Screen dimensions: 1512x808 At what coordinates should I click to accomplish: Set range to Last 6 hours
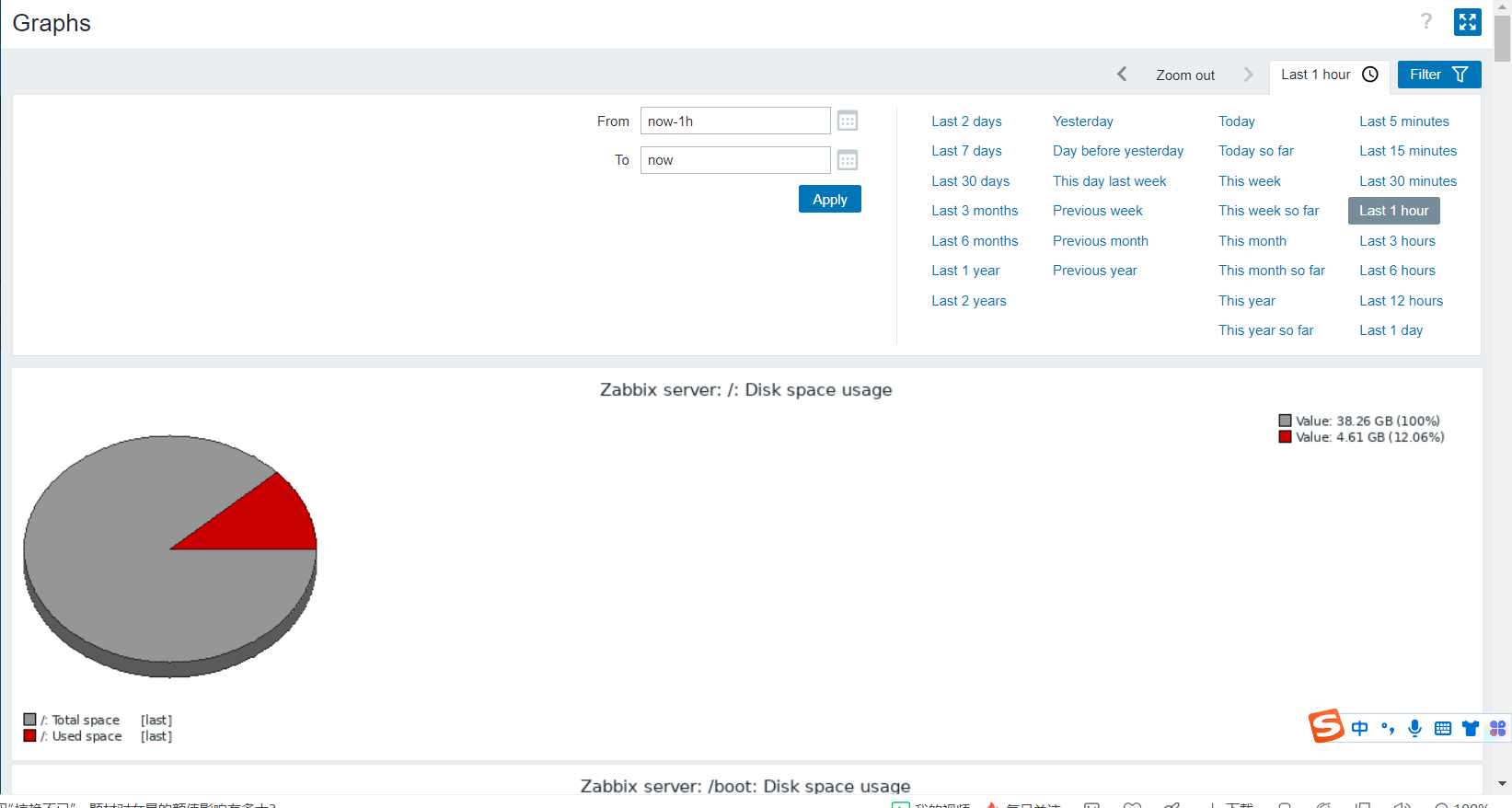tap(1397, 271)
